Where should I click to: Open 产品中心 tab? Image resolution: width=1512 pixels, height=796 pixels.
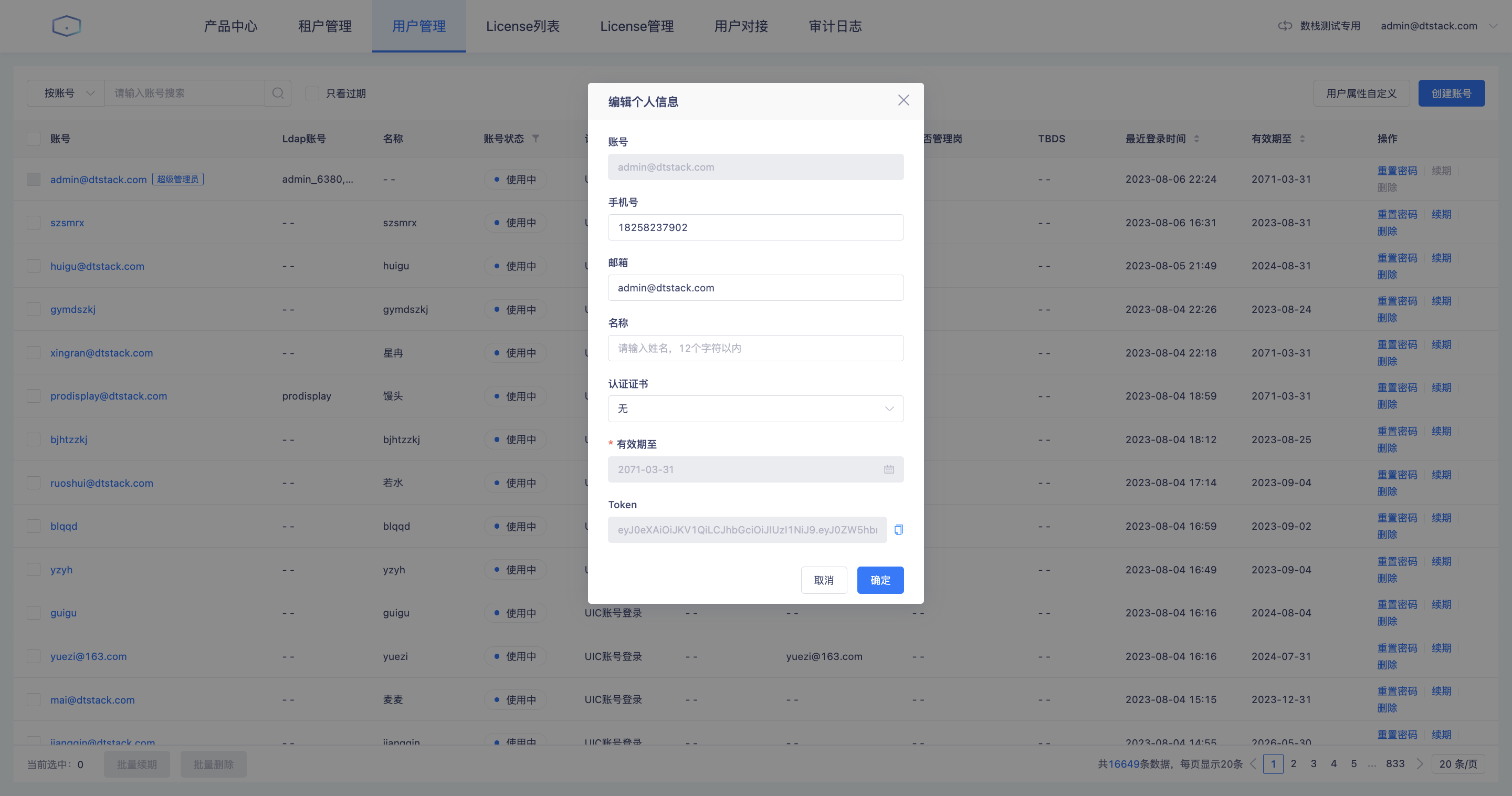click(x=230, y=26)
